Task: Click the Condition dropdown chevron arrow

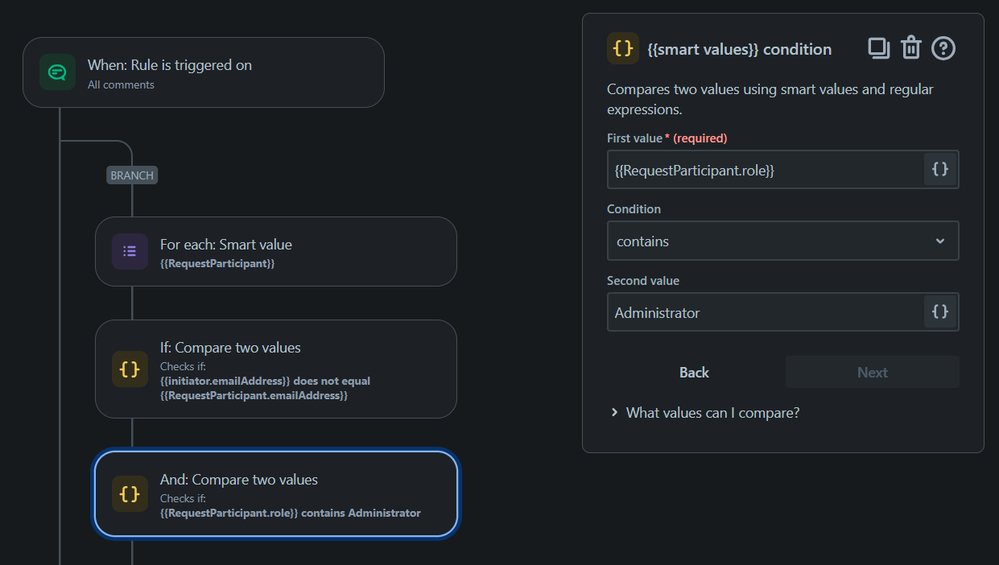Action: click(940, 241)
